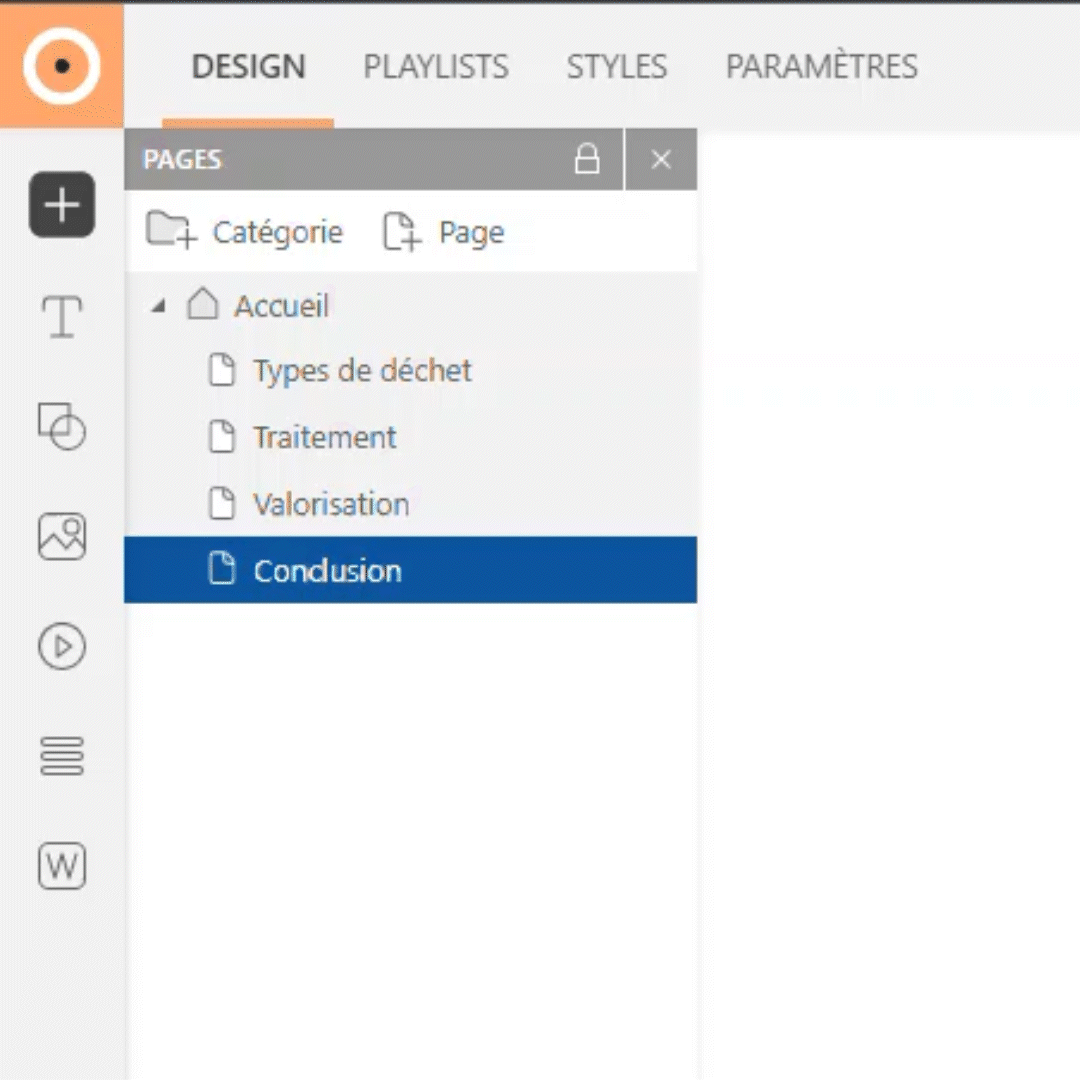This screenshot has width=1080, height=1080.
Task: Select the Types de déchet page
Action: click(362, 370)
